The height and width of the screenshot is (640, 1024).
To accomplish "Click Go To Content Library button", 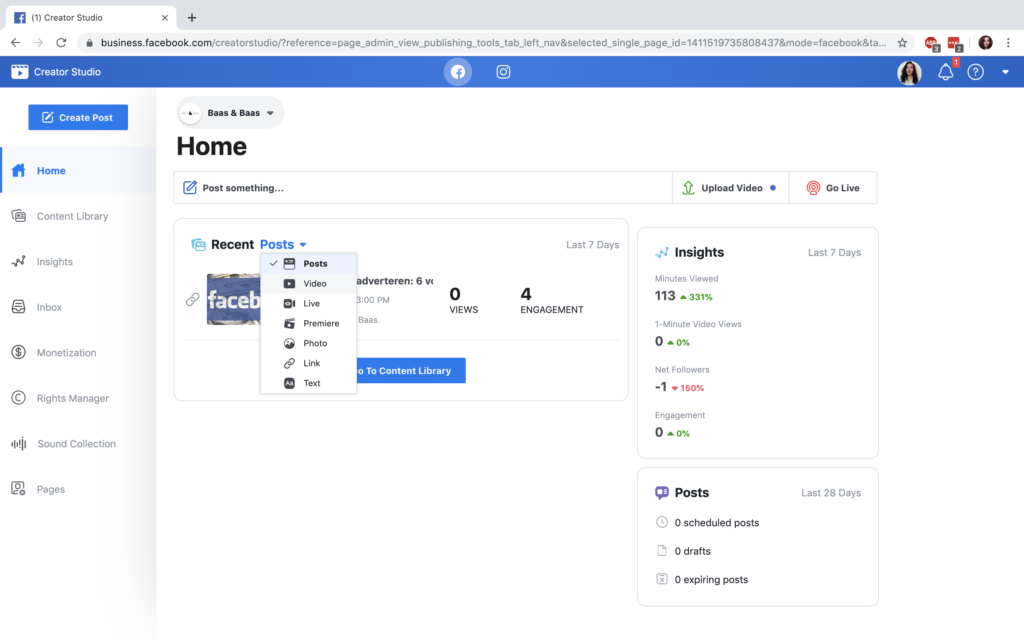I will [x=411, y=371].
